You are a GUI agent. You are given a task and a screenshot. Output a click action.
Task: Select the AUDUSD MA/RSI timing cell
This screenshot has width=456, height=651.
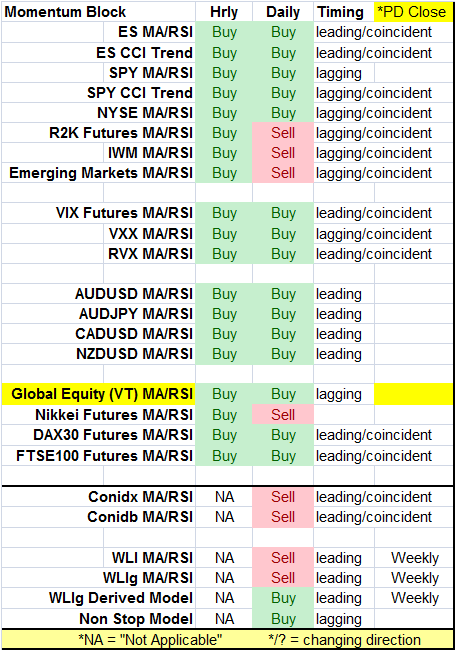pos(344,294)
